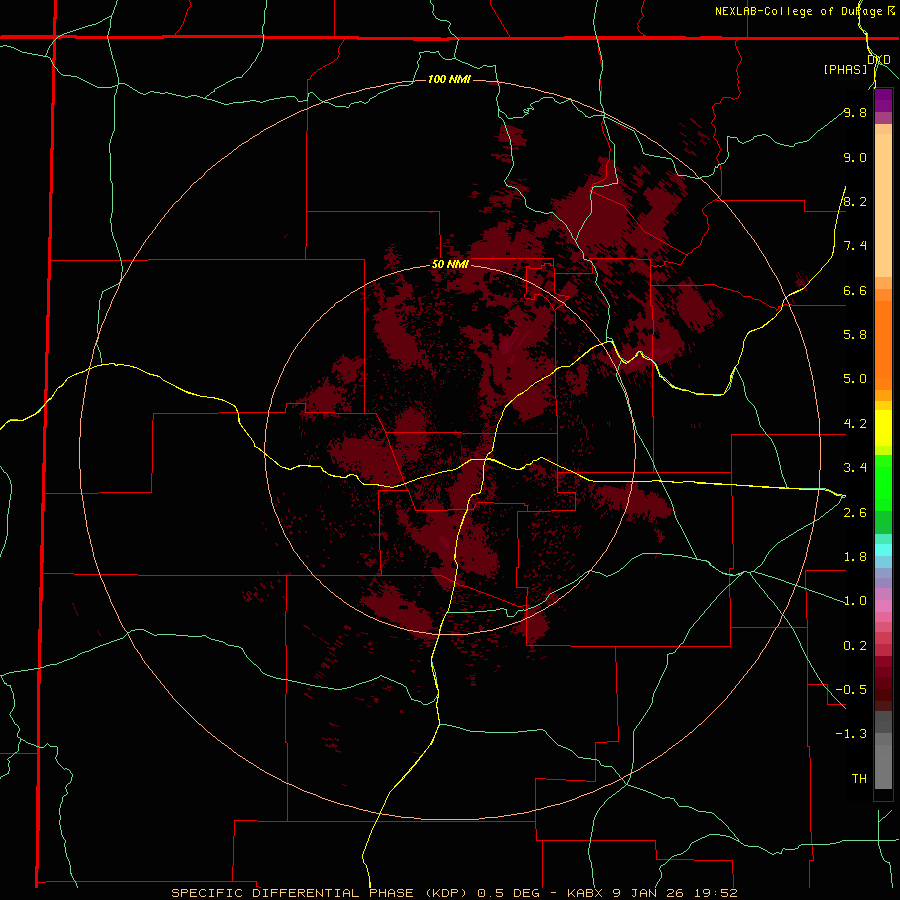Click the 8.2 color scale label
This screenshot has width=900, height=900.
855,201
